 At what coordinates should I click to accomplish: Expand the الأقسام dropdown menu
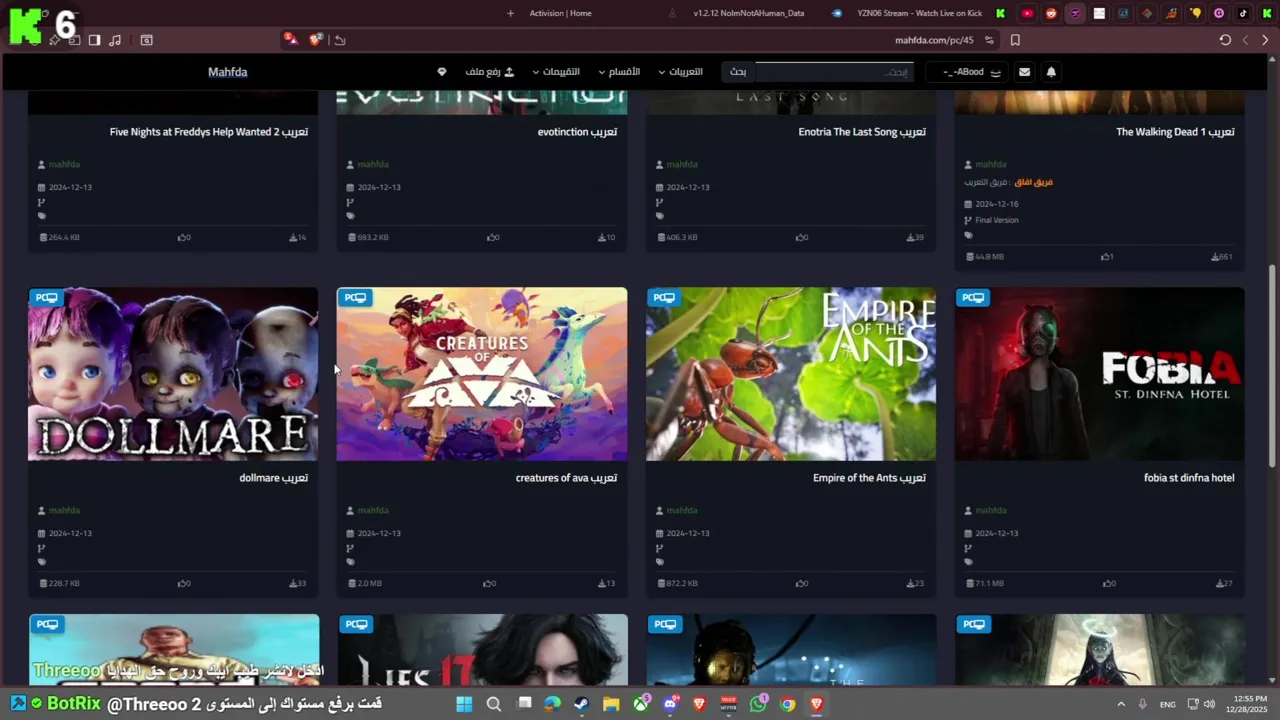pos(619,72)
